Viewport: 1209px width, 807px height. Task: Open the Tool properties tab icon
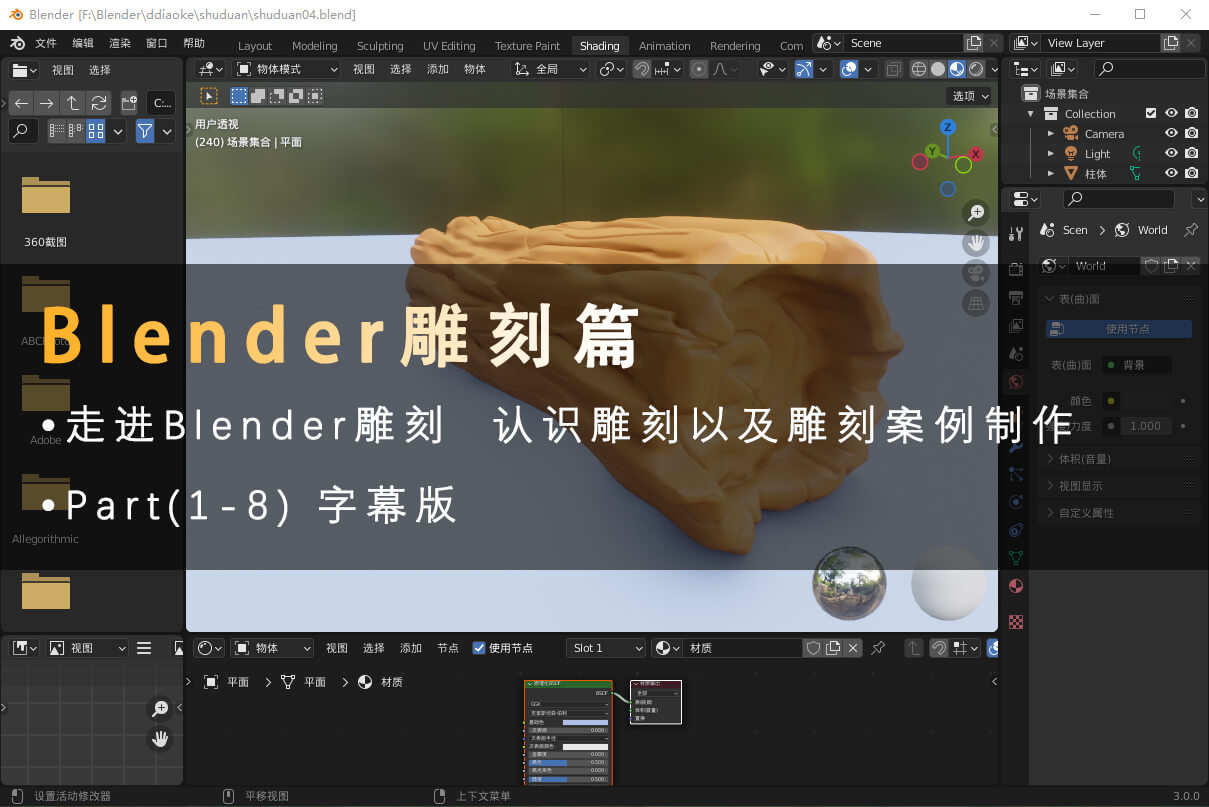pos(1016,234)
